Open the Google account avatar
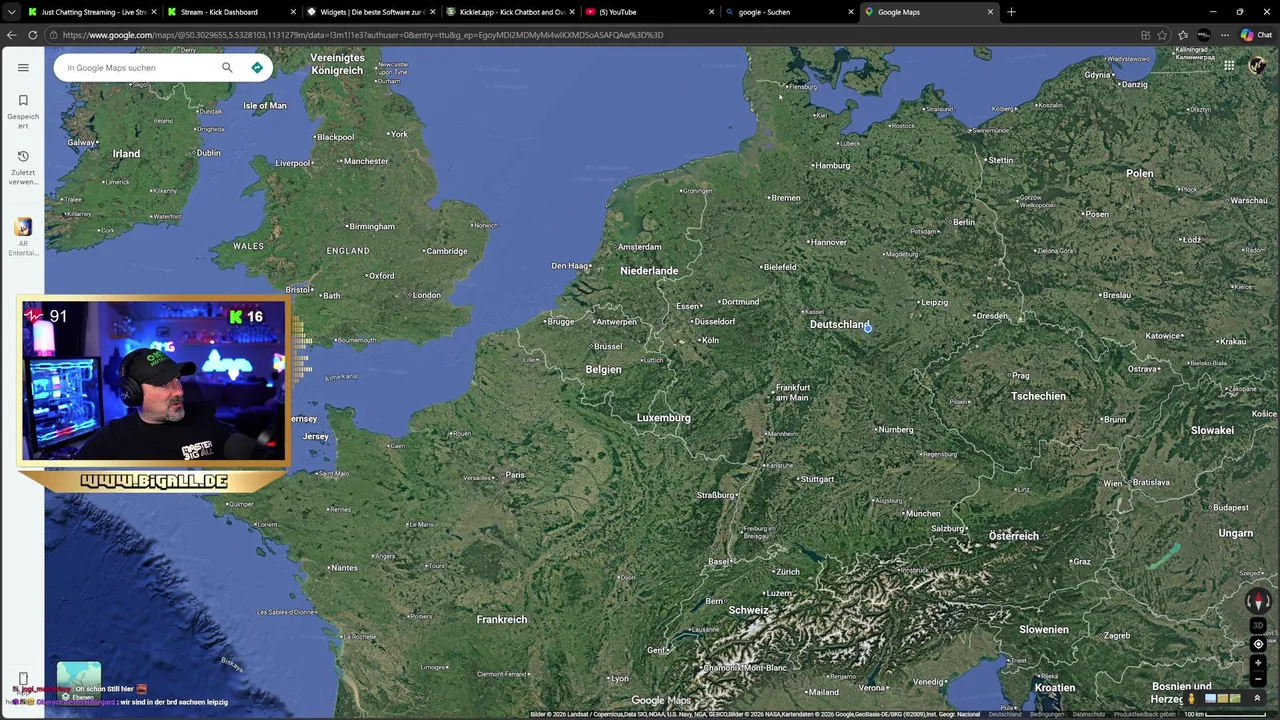This screenshot has width=1280, height=720. 1257,66
